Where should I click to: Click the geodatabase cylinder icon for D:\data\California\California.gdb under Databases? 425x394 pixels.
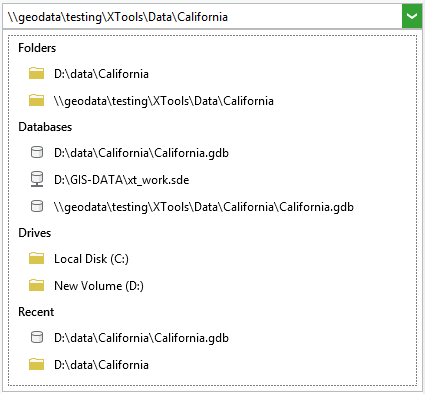pyautogui.click(x=37, y=152)
